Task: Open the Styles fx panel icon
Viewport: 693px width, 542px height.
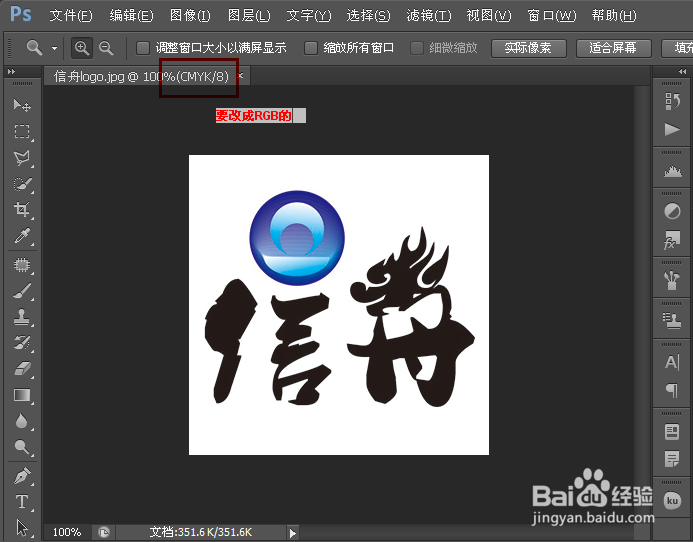Action: 672,240
